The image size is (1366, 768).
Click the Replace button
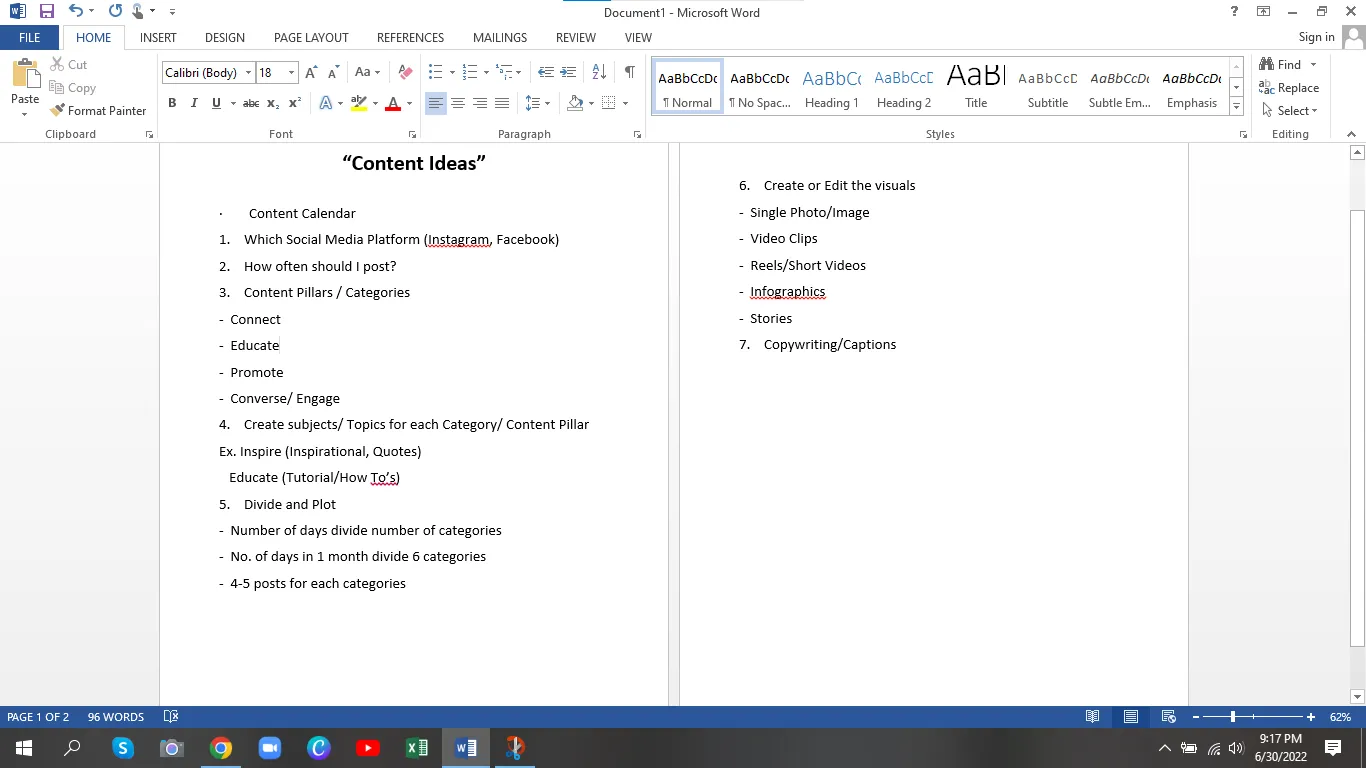[x=1290, y=88]
